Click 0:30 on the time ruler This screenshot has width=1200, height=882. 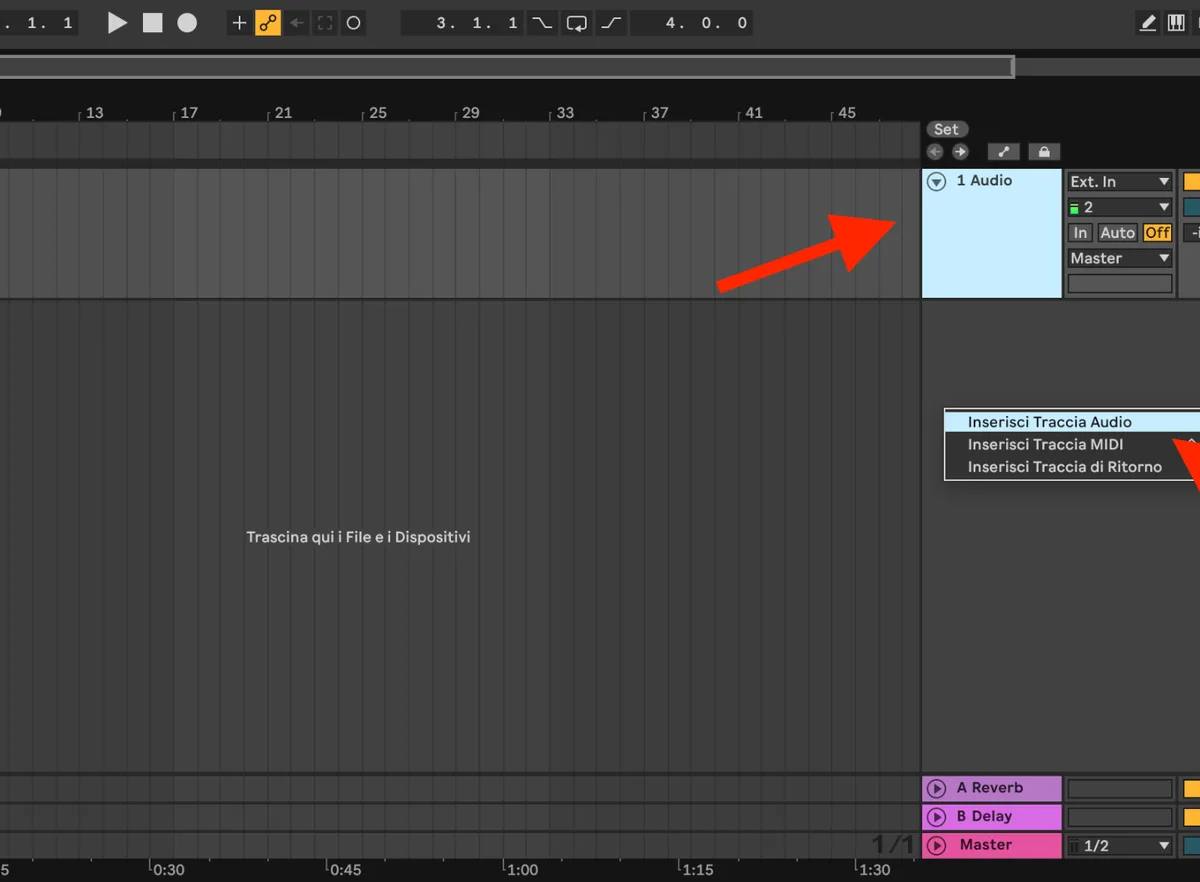(x=169, y=870)
